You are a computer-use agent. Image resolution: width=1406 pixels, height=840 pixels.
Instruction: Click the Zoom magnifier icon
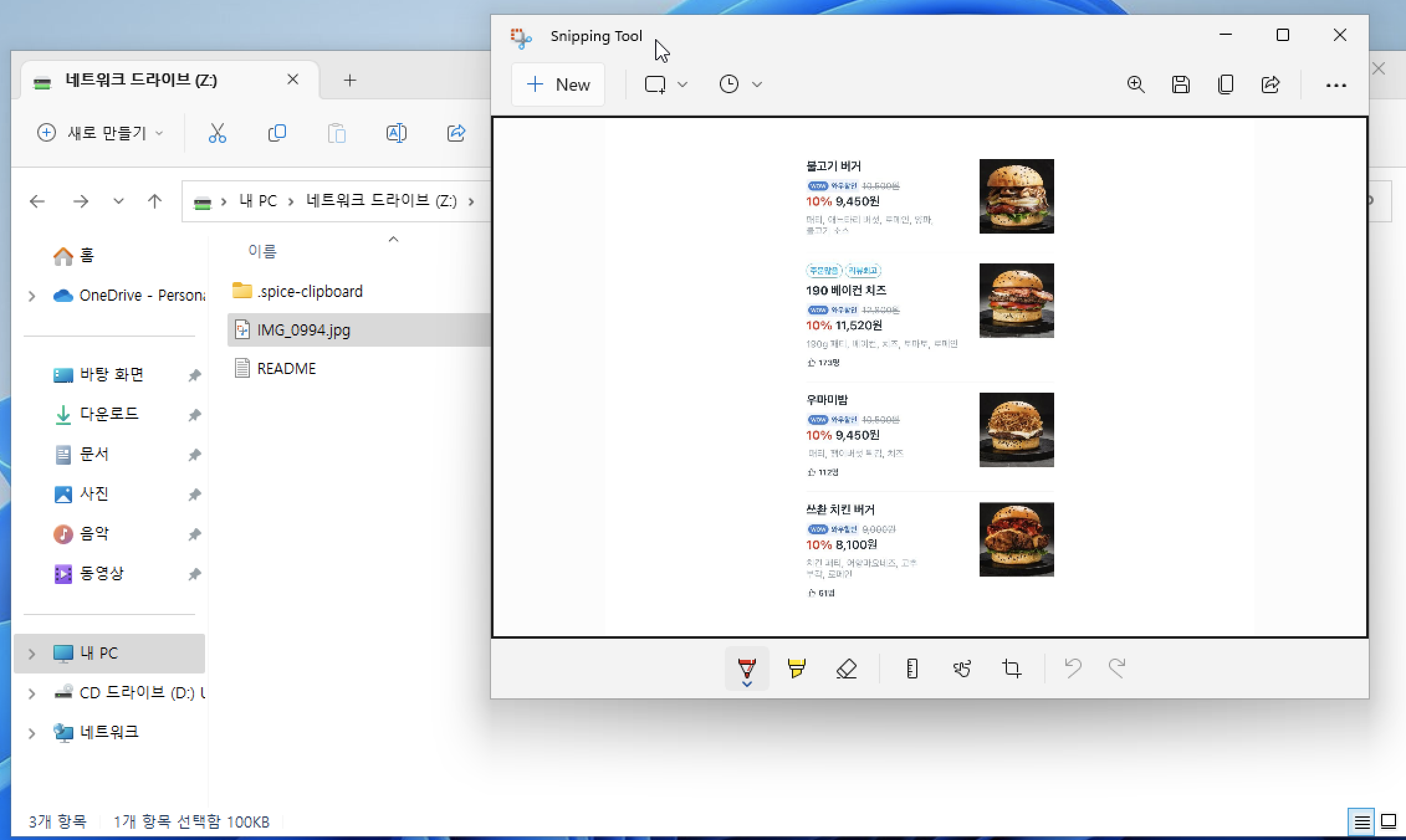tap(1136, 84)
